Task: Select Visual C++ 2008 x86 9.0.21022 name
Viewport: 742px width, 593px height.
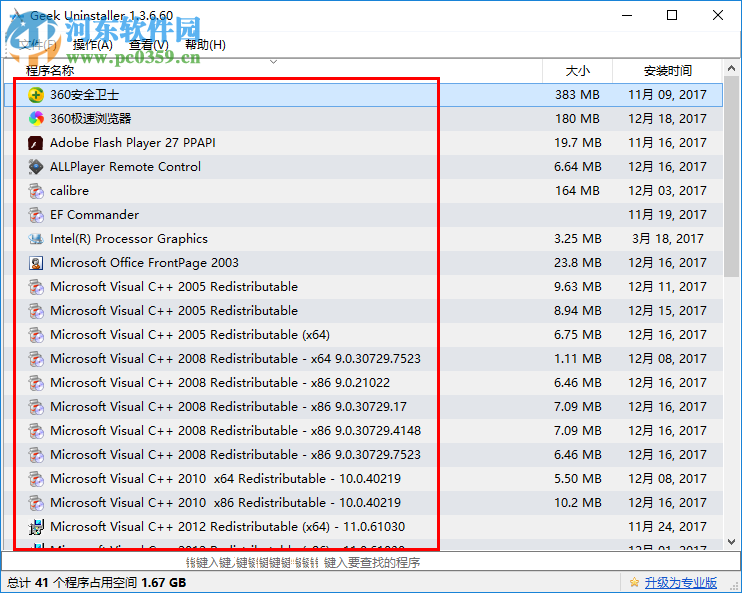Action: [x=220, y=383]
